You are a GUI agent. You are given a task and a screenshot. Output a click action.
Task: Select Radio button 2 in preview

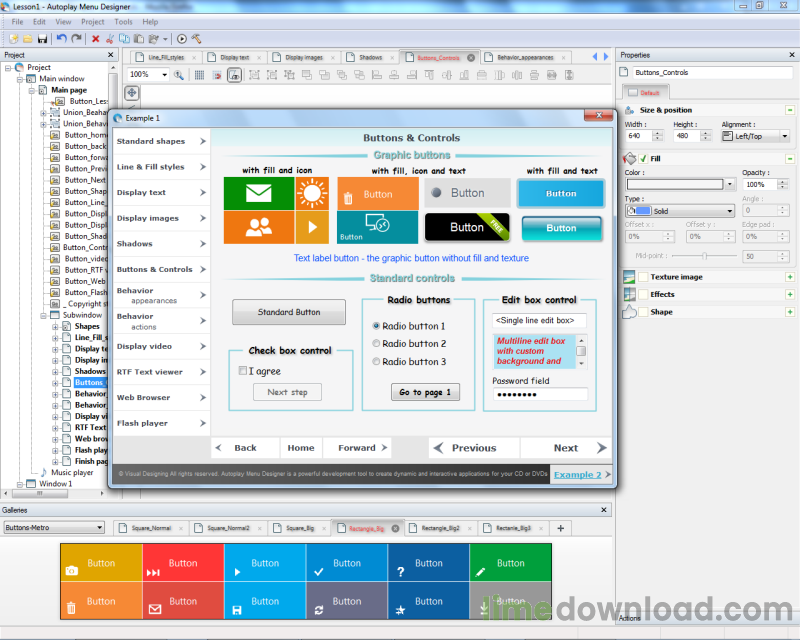(376, 344)
